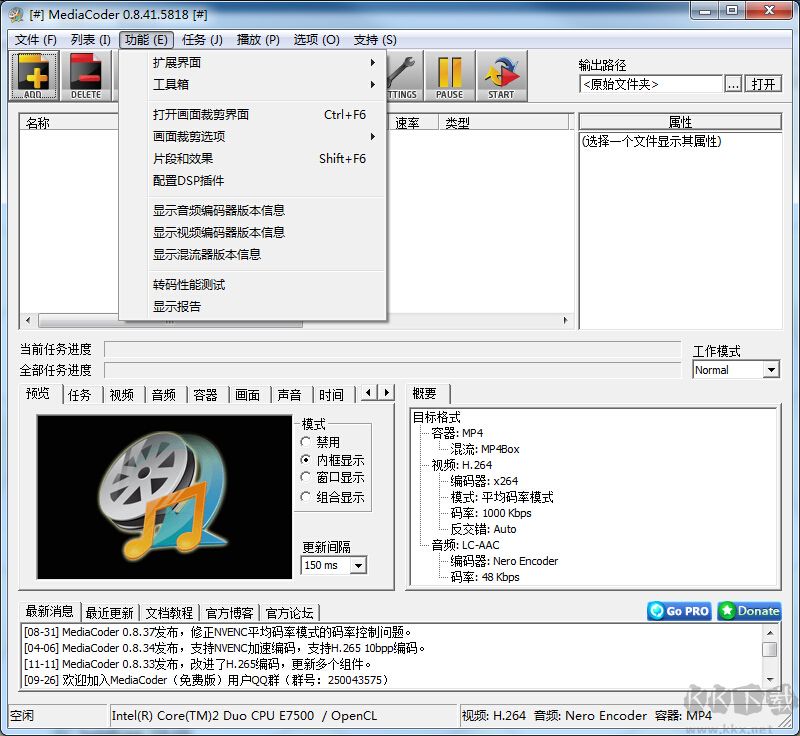Open the 更新间隔 150 ms dropdown
The height and width of the screenshot is (736, 800).
[359, 566]
